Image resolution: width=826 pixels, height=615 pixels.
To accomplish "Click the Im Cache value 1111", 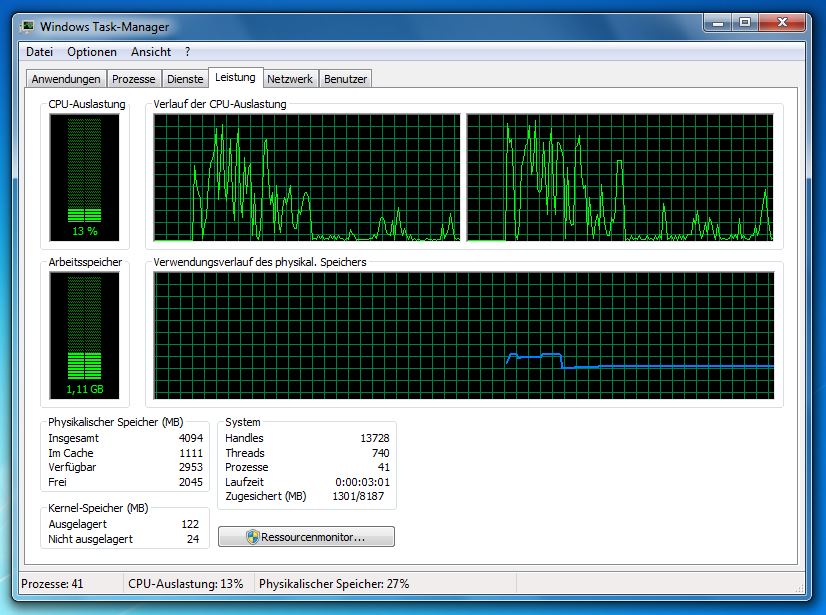I will tap(191, 453).
